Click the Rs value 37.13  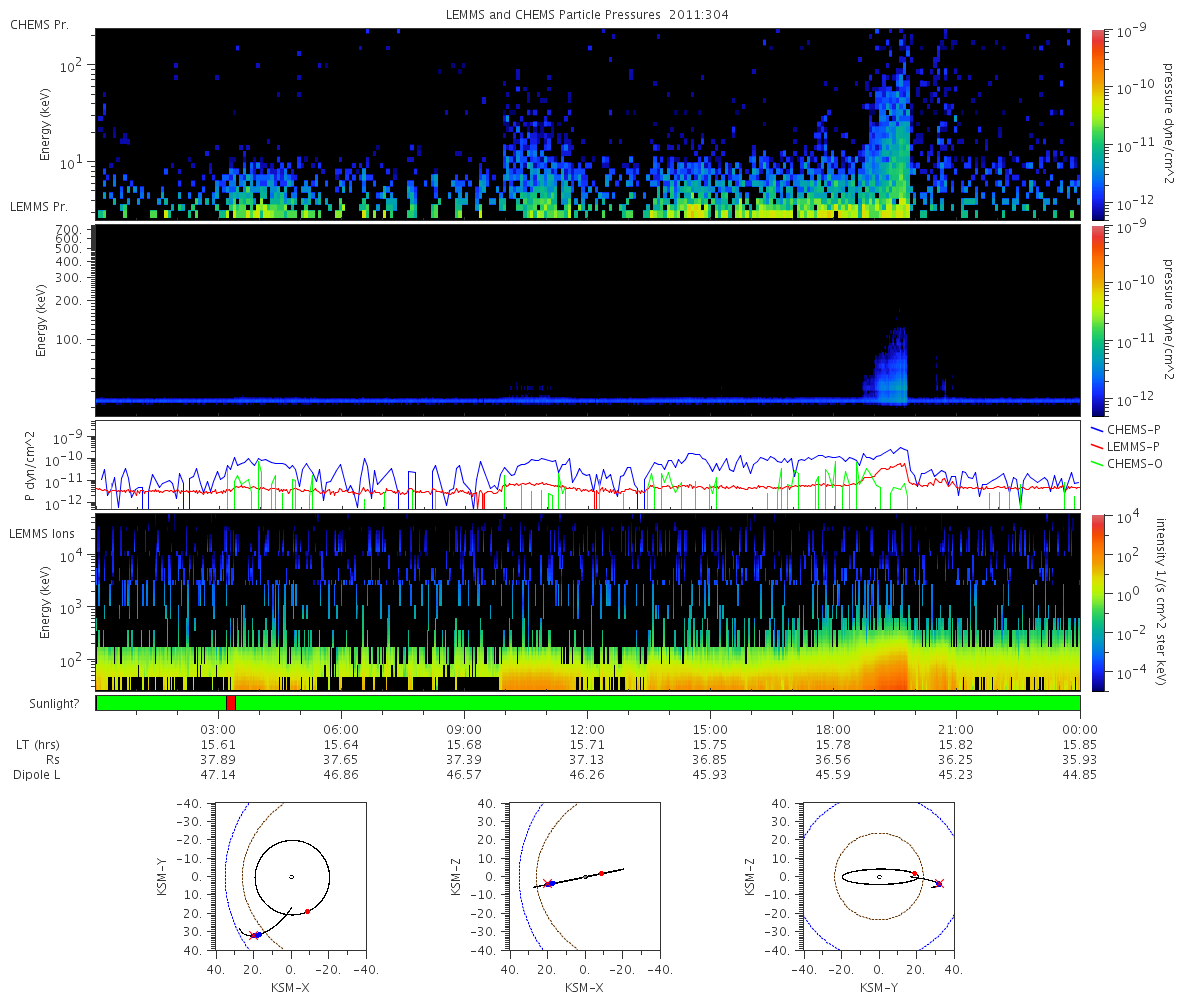point(587,760)
